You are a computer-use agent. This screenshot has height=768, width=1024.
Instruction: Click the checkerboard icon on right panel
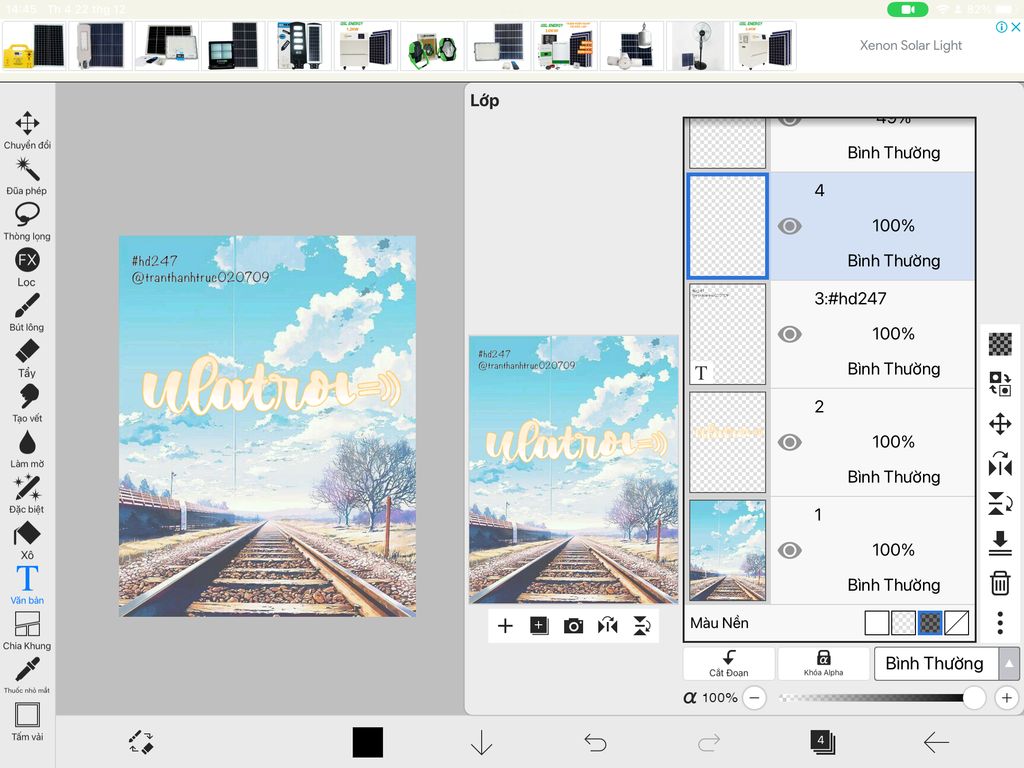click(1000, 344)
